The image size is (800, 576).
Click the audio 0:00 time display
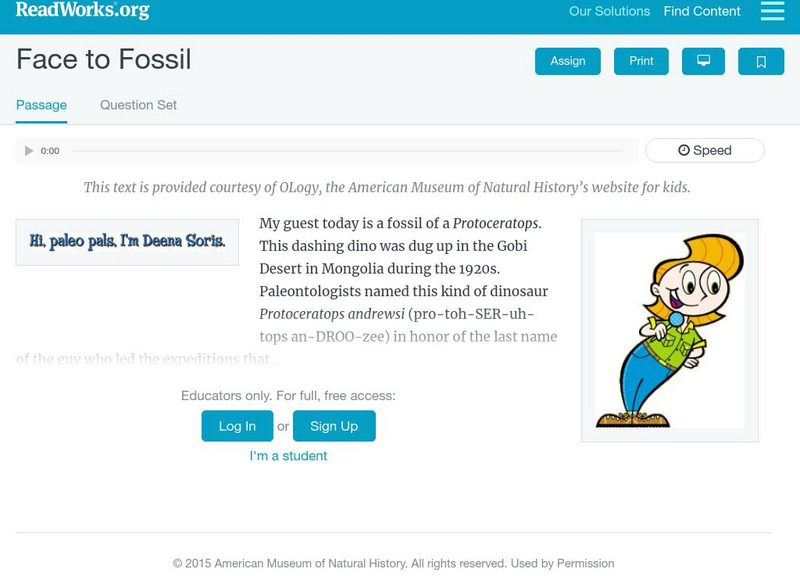point(50,151)
